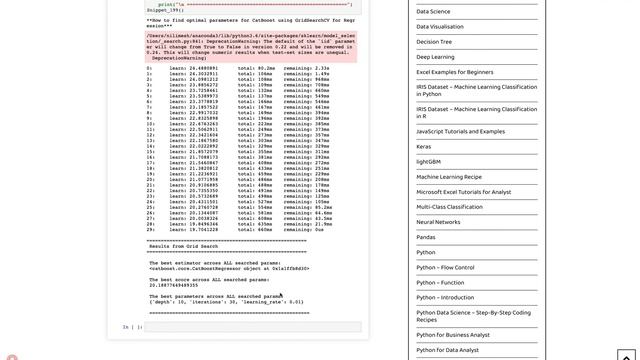Click the iteration 29 learn output row
640x360 pixels.
[x=235, y=230]
